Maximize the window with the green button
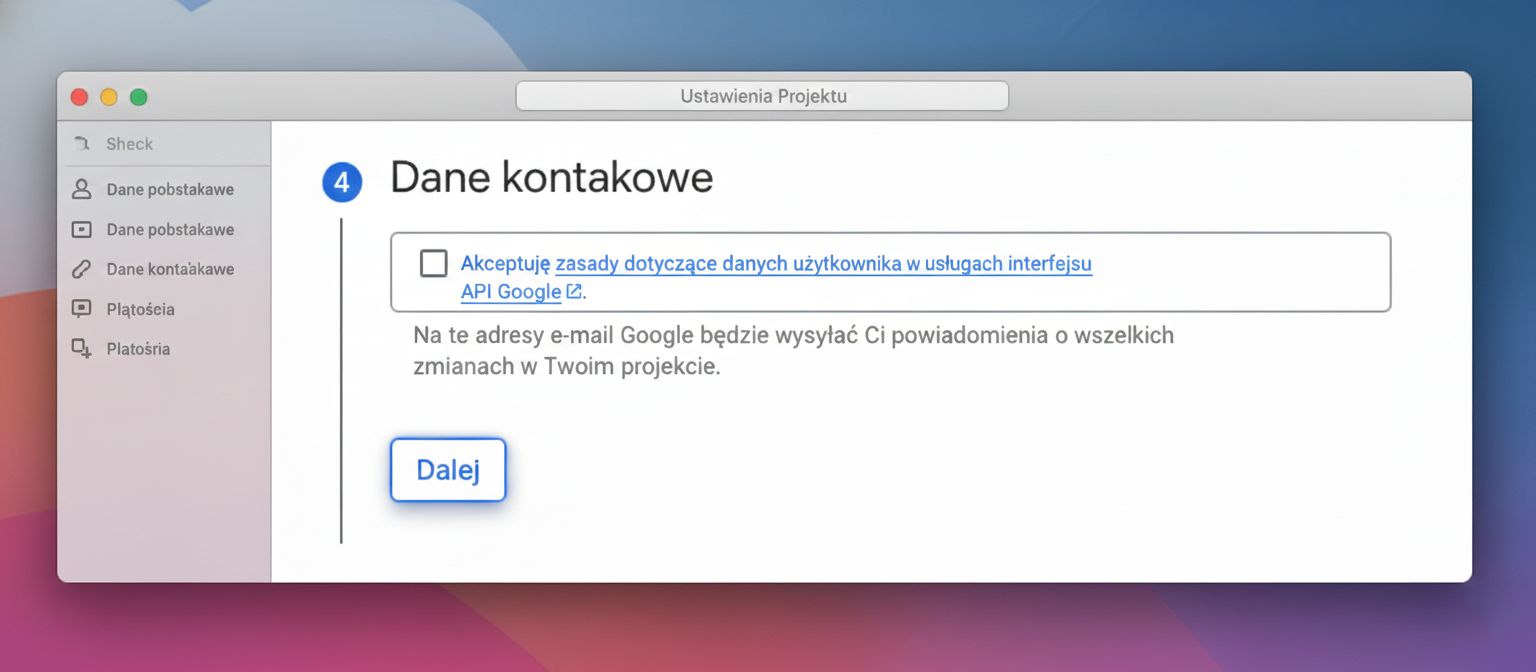Screen dimensions: 1536x672 coord(139,97)
